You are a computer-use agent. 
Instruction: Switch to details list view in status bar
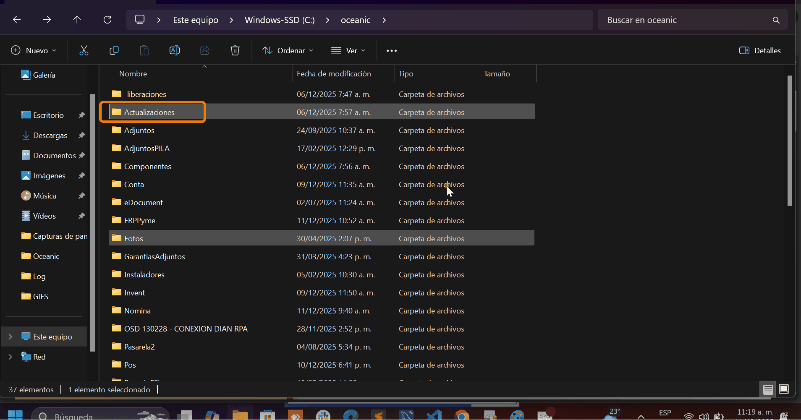[767, 389]
